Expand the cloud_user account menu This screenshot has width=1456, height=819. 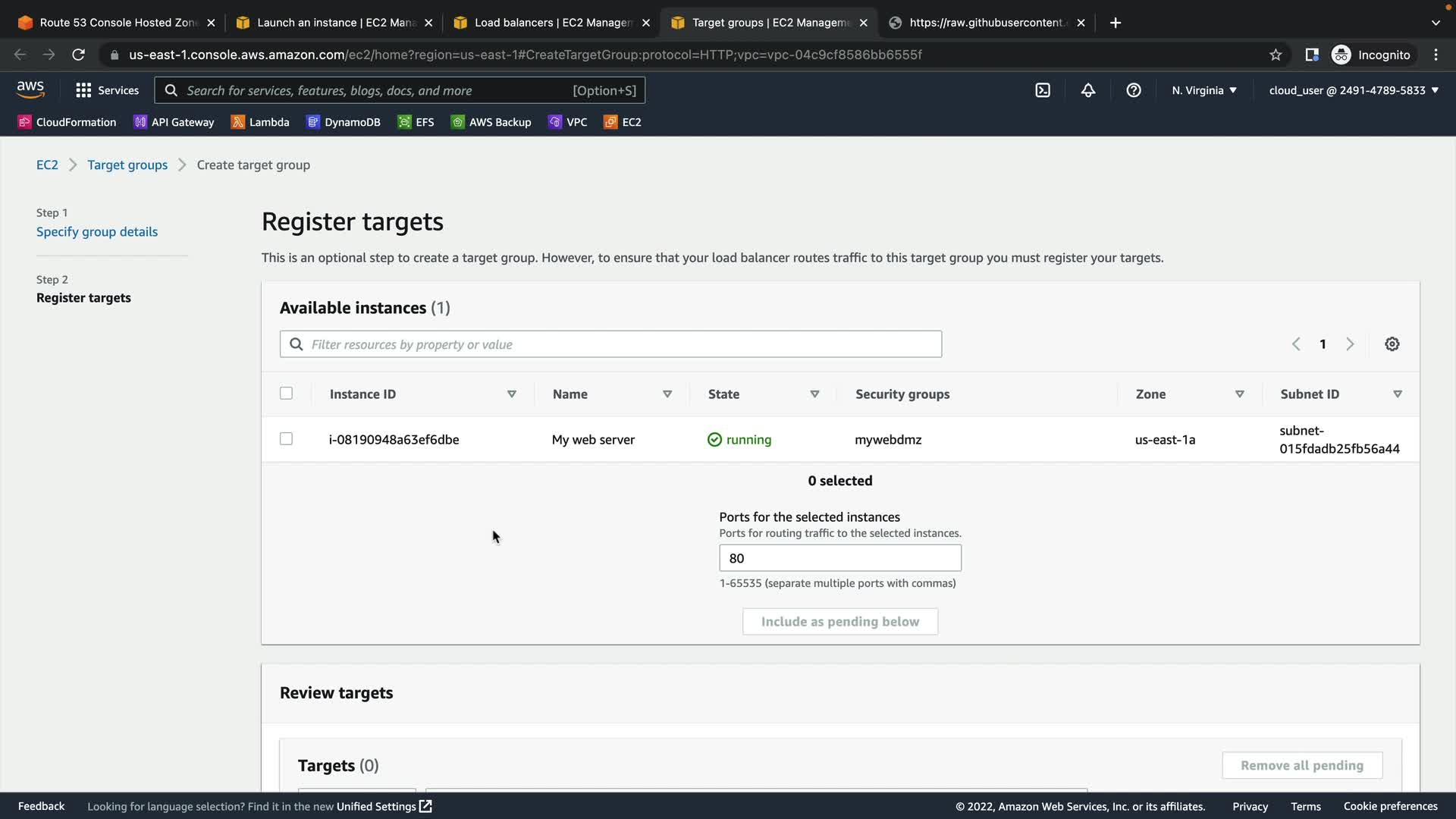[1353, 90]
